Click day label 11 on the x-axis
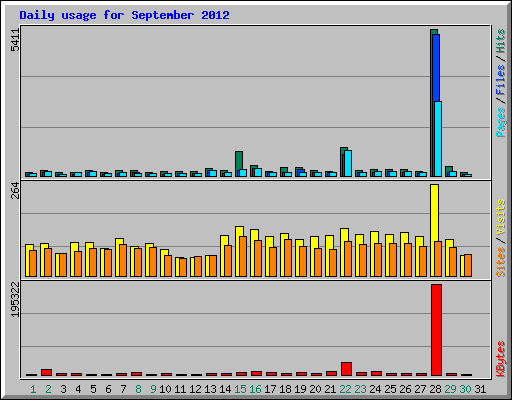512x400 pixels. [x=180, y=389]
